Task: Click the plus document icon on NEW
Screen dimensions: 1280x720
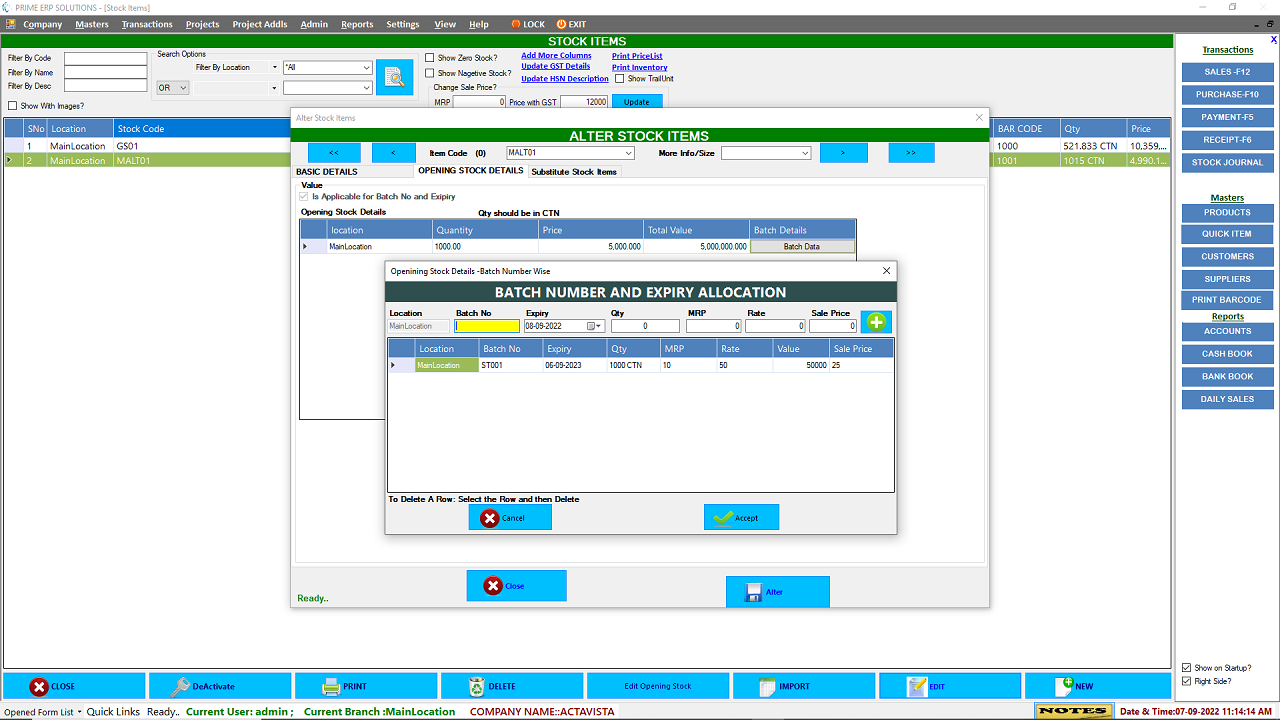Action: click(1064, 686)
